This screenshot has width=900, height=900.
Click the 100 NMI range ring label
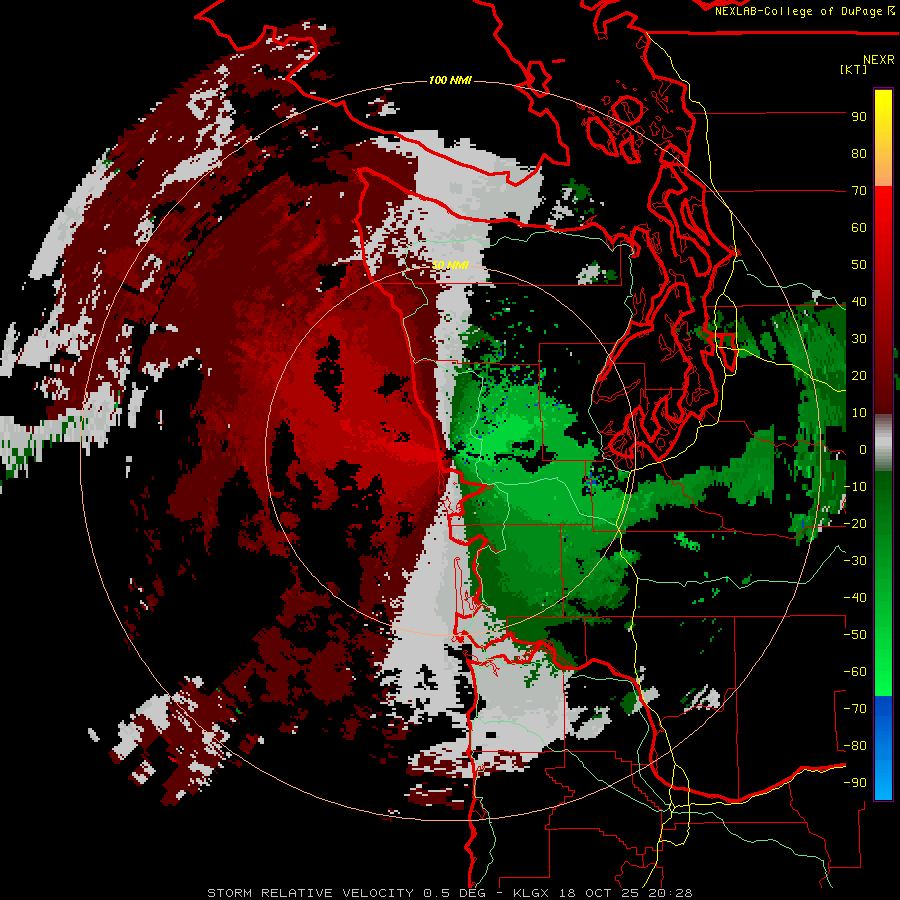450,80
